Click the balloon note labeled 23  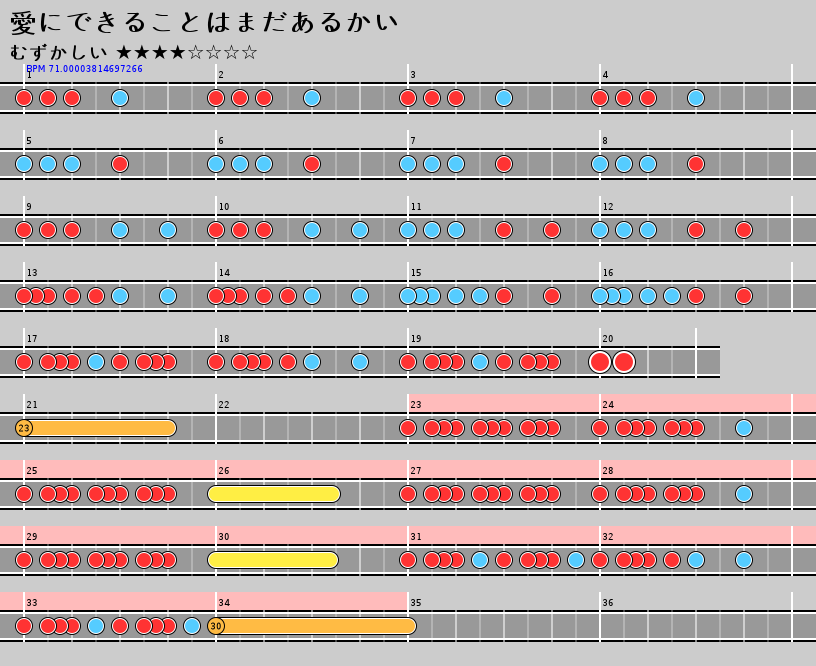coord(24,428)
